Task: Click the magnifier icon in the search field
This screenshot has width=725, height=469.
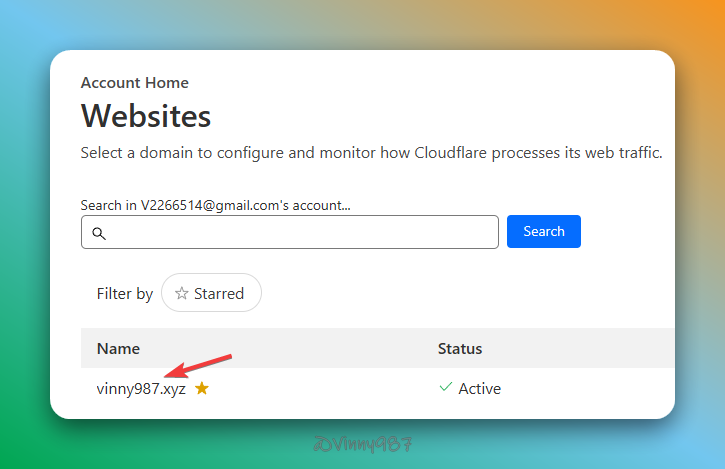Action: click(x=99, y=233)
